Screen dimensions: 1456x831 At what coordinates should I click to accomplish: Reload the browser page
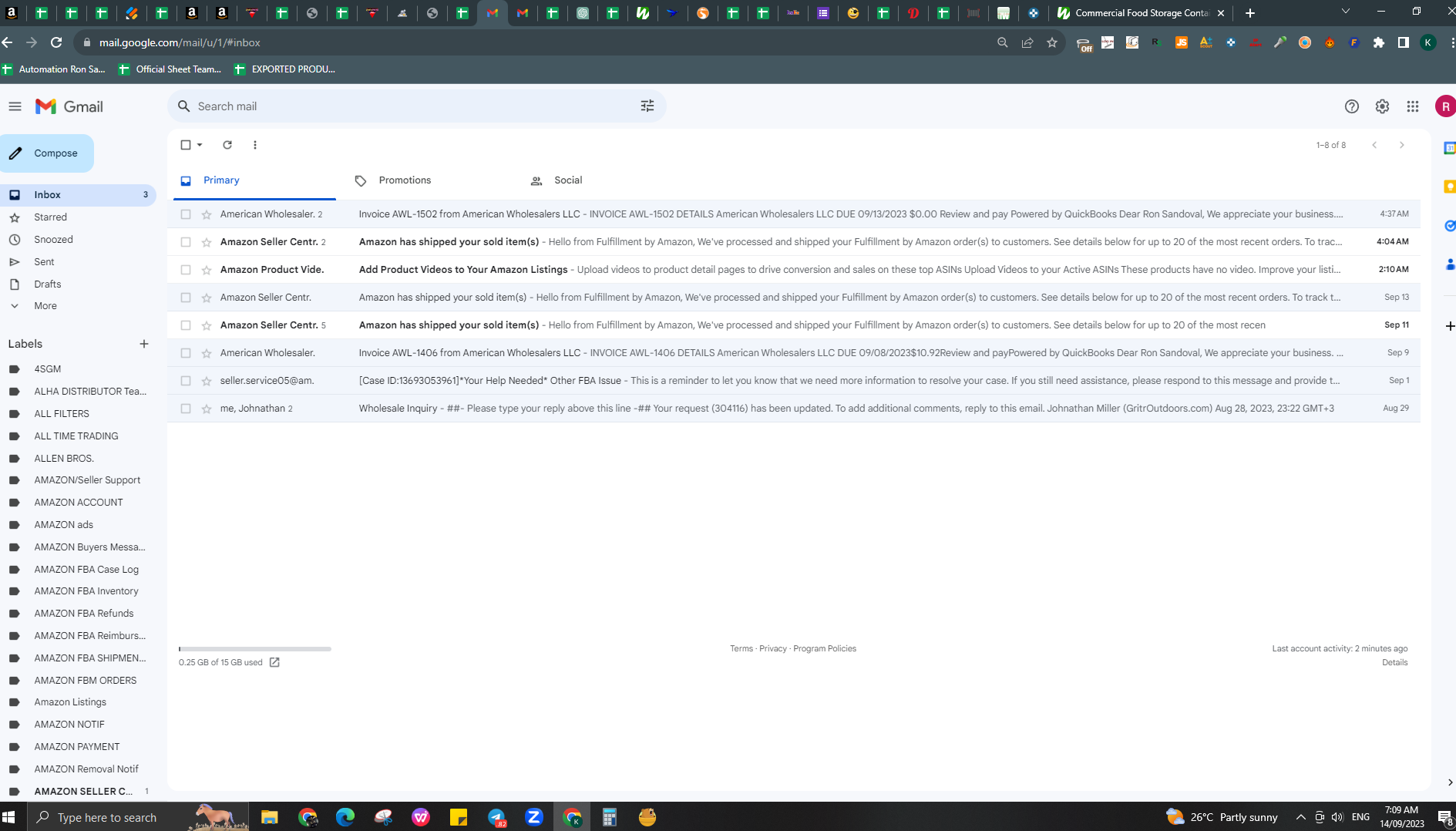56,42
